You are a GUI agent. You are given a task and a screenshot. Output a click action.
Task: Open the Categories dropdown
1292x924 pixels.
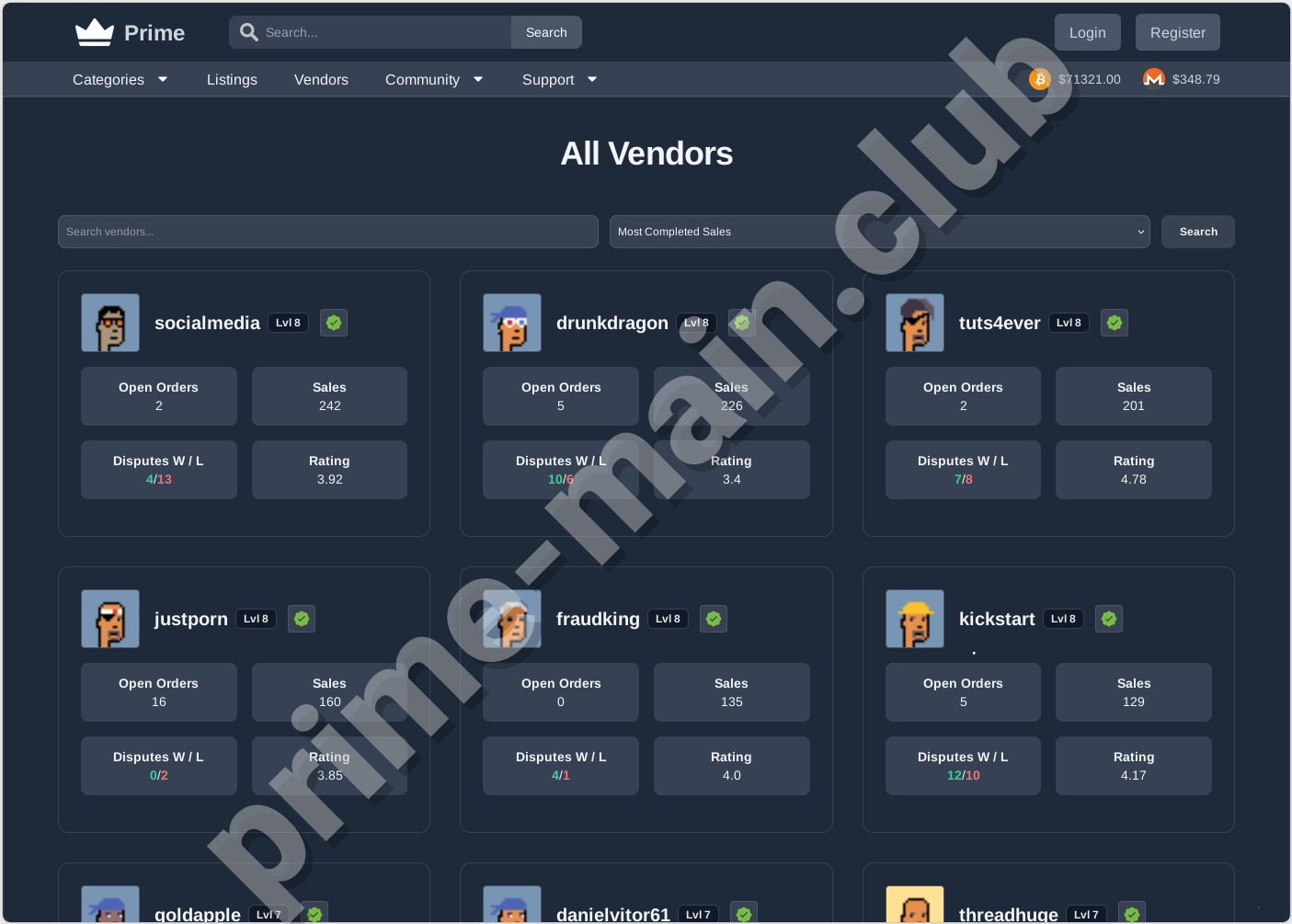[120, 79]
